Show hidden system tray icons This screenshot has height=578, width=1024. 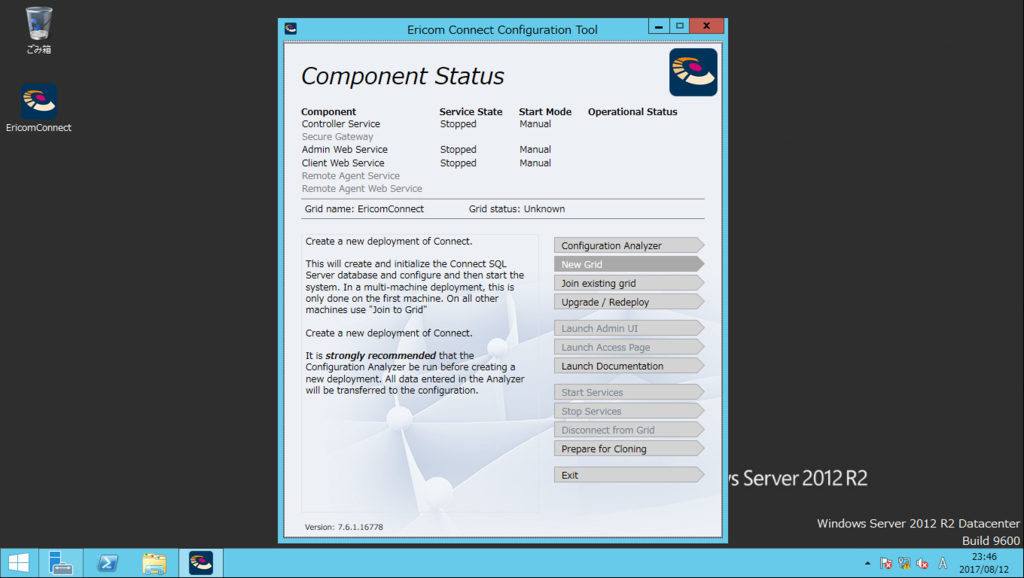(867, 563)
